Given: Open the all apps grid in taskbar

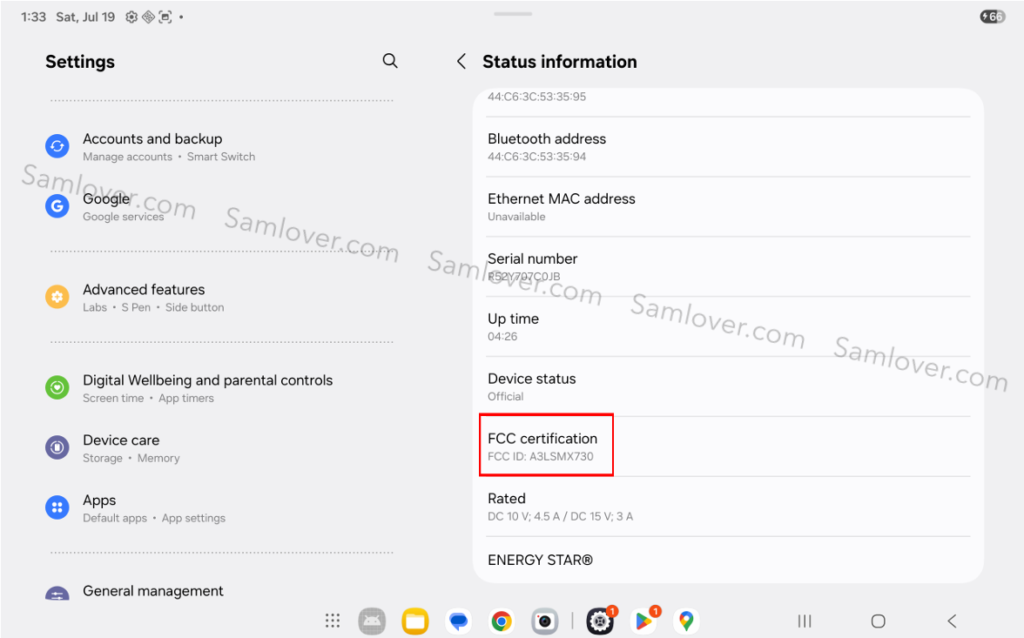Looking at the screenshot, I should [x=332, y=620].
